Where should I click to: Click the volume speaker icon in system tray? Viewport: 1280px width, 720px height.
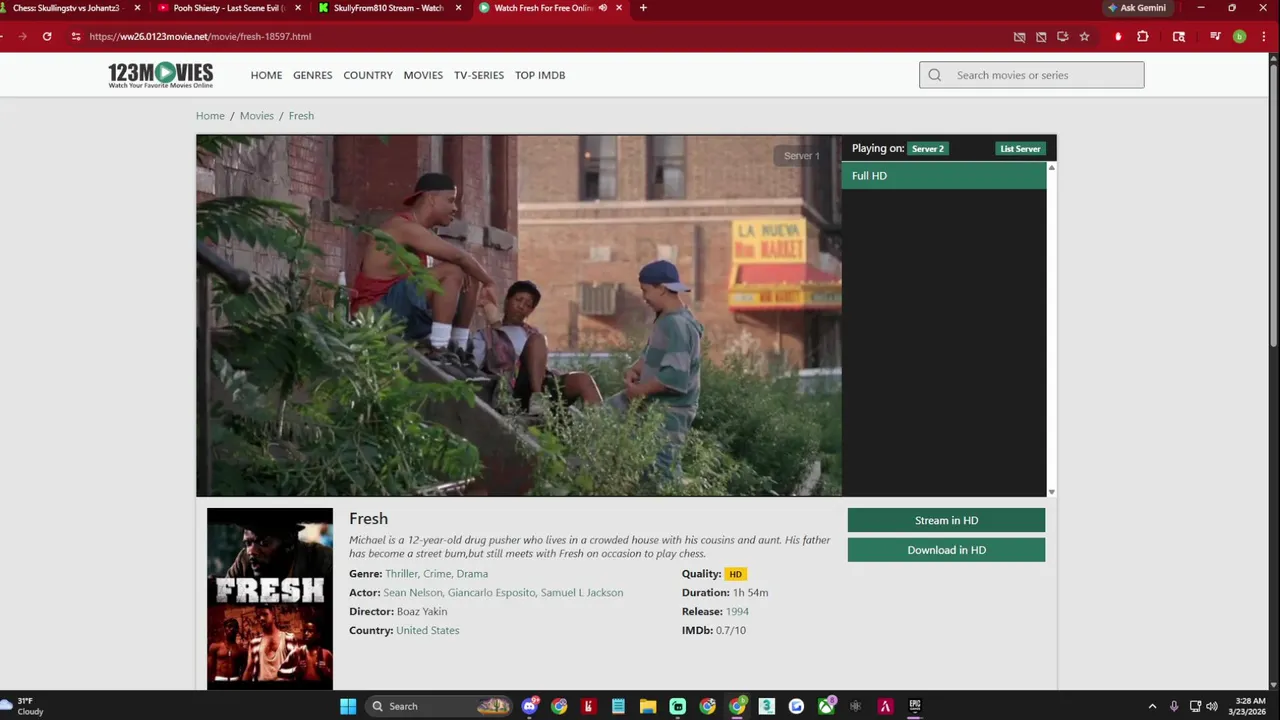coord(1211,706)
